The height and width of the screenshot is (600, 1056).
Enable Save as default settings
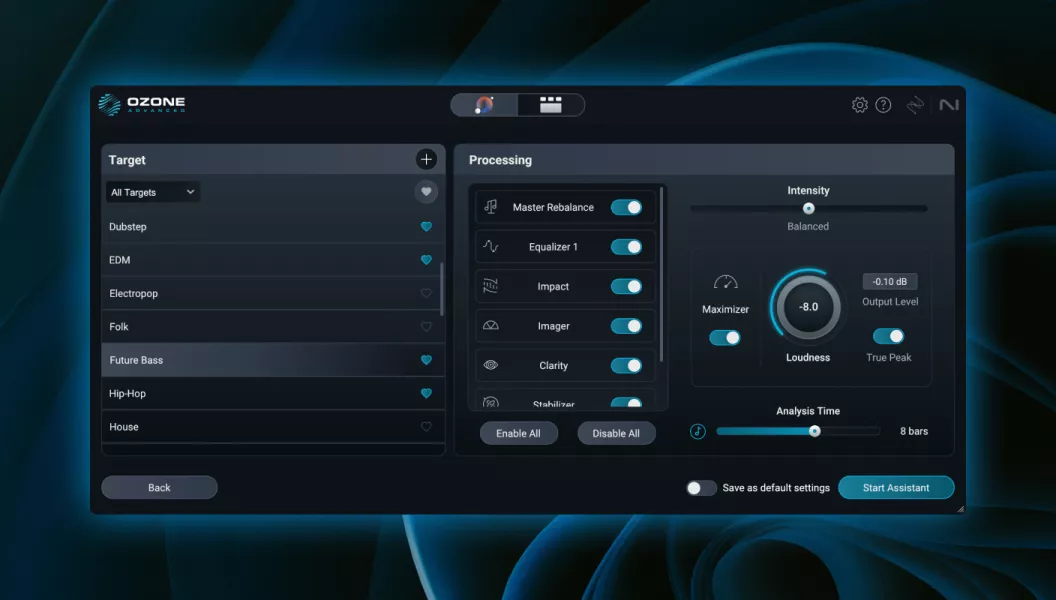(x=701, y=488)
